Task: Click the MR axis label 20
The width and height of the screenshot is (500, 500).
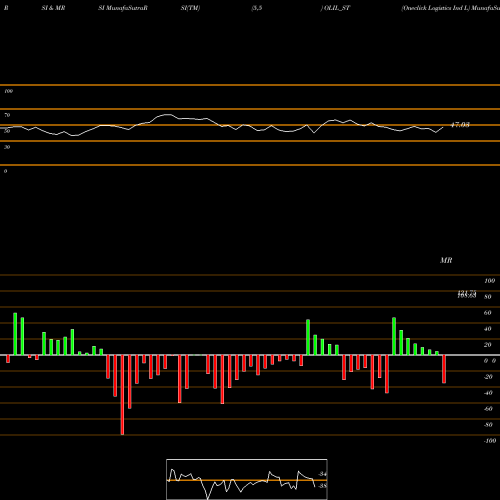Action: [487, 345]
